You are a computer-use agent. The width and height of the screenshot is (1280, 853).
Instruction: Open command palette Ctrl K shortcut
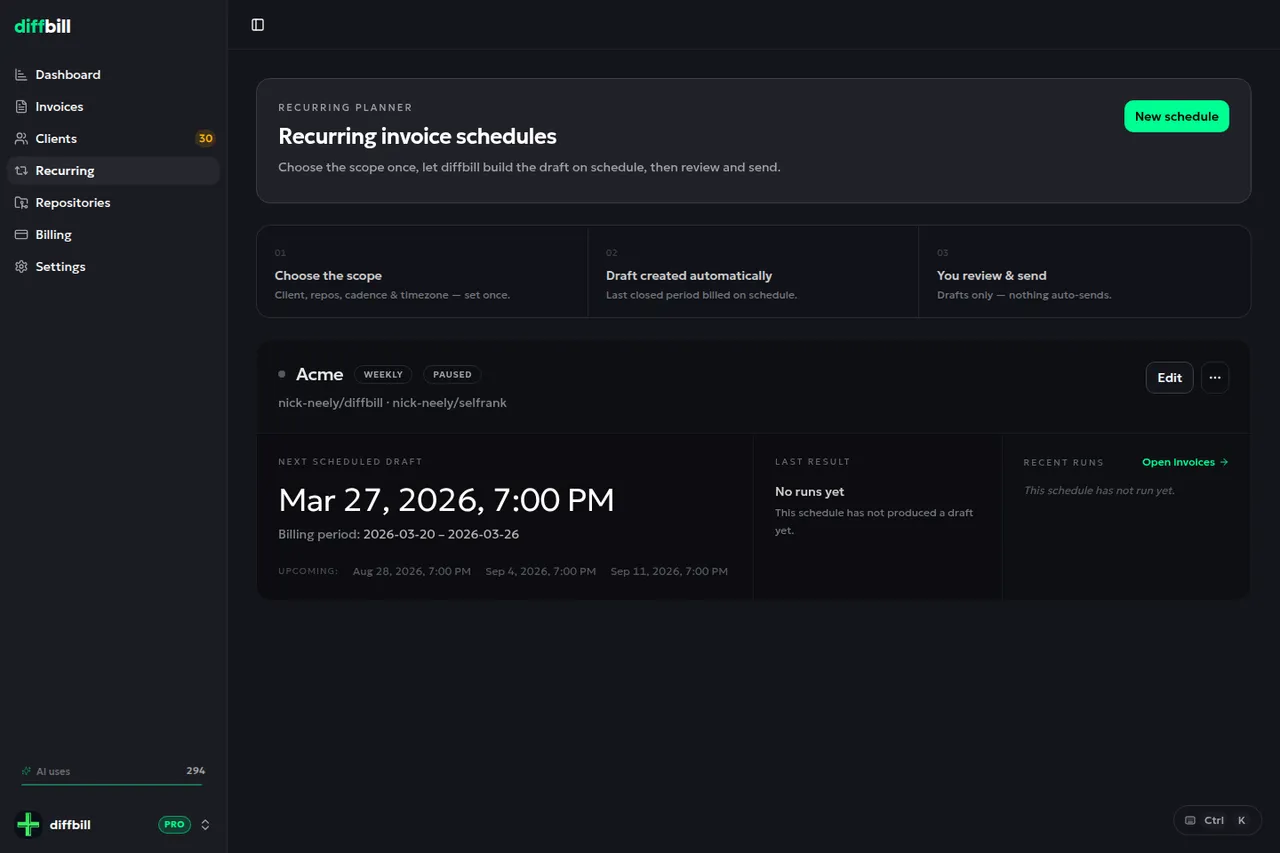(1217, 821)
